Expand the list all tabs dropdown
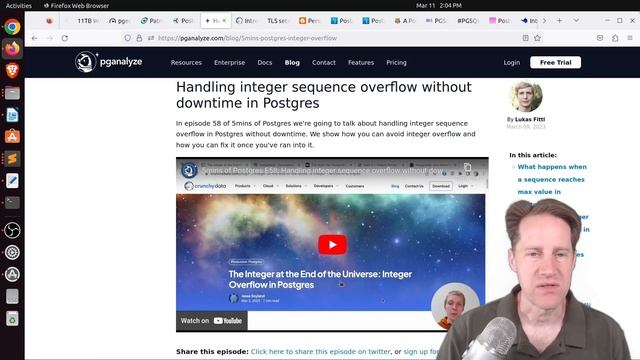 coord(576,20)
